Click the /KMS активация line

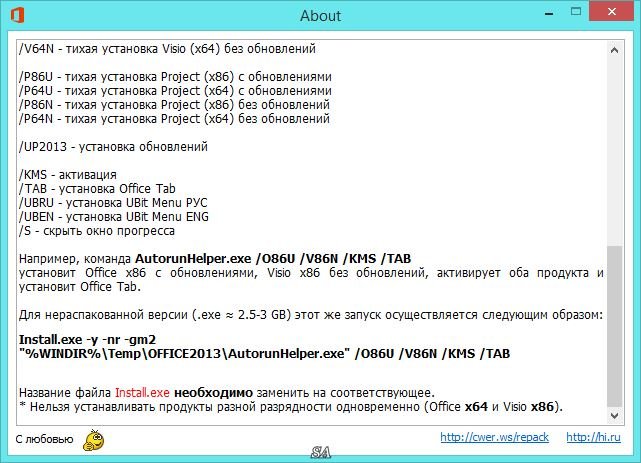pos(68,175)
